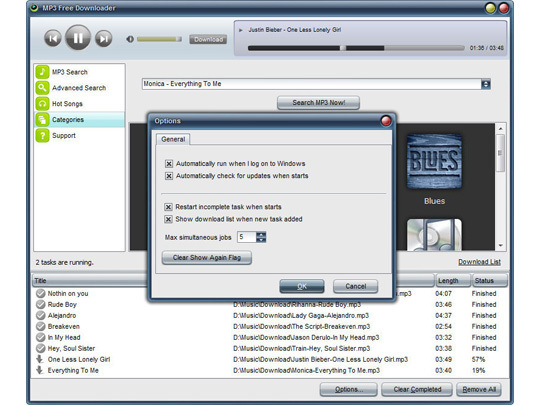Screen dimensions: 540x405
Task: Click finished check icon for In My Head
Action: click(x=41, y=338)
